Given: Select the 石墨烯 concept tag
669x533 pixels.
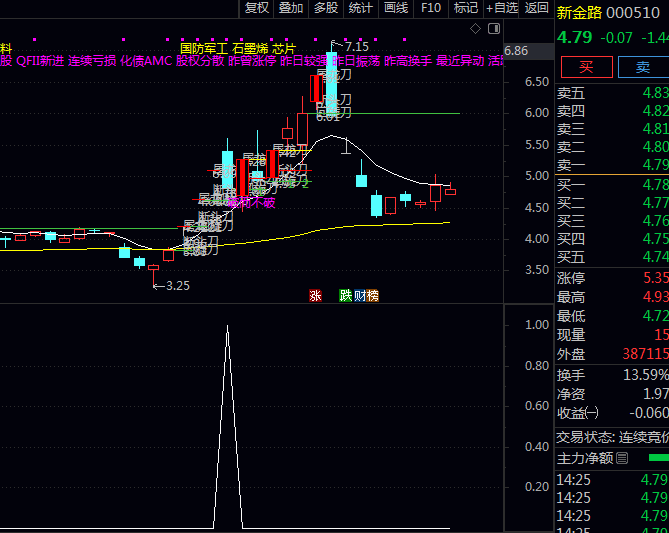Looking at the screenshot, I should pos(250,47).
